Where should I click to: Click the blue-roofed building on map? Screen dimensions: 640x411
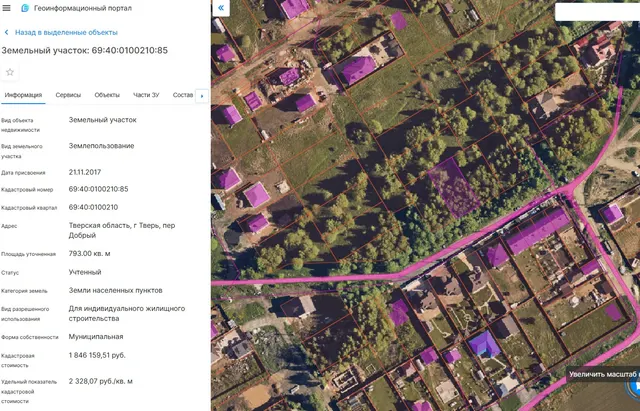[x=484, y=344]
